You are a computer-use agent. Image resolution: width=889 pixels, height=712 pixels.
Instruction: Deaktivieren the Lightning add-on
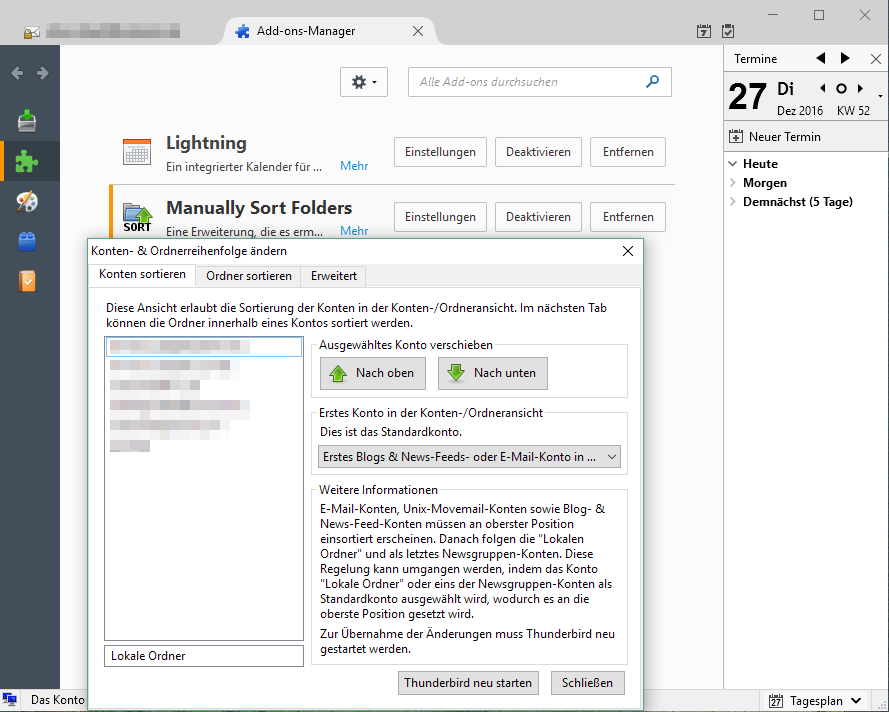[539, 152]
